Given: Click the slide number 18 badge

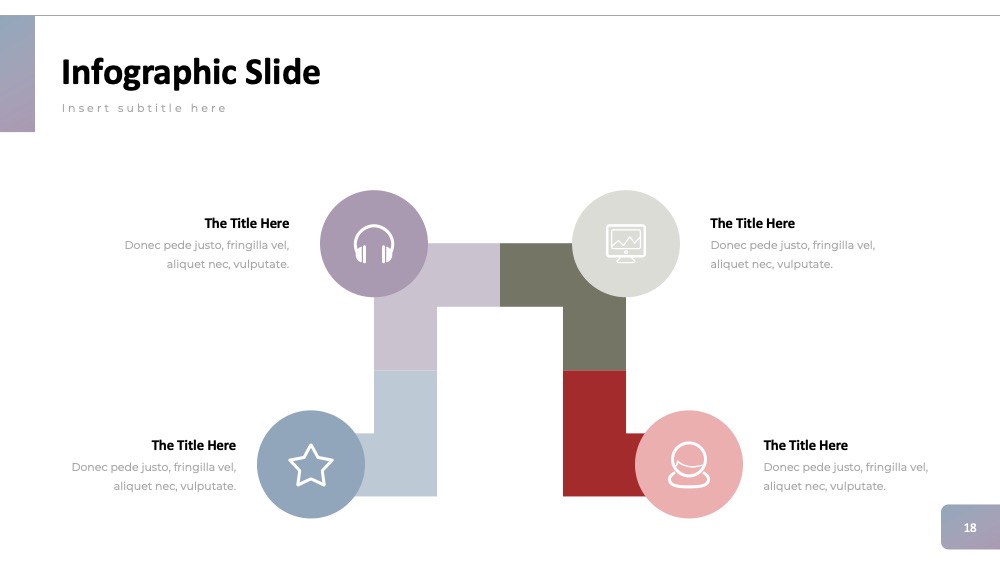Looking at the screenshot, I should [x=970, y=527].
